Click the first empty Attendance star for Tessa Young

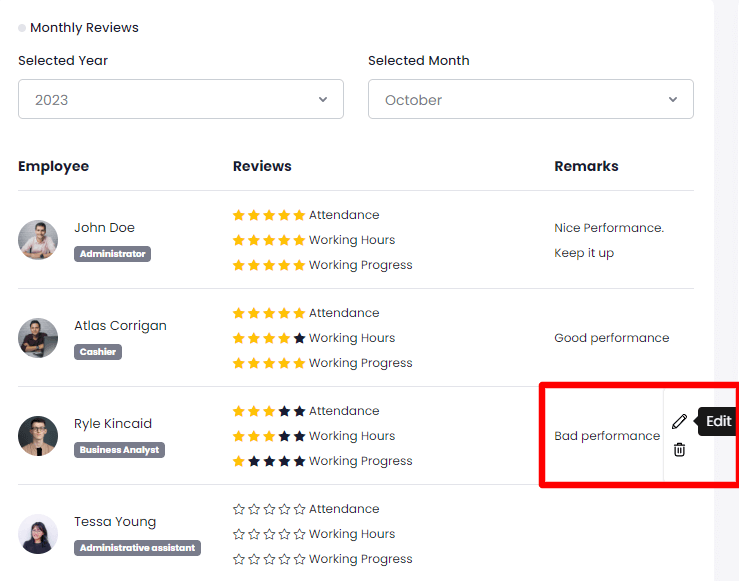tap(239, 509)
